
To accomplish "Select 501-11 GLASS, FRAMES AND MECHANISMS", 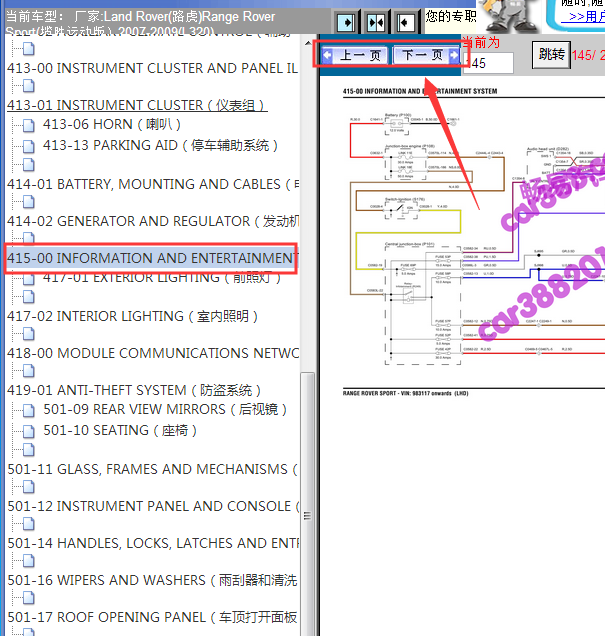I will click(x=152, y=469).
